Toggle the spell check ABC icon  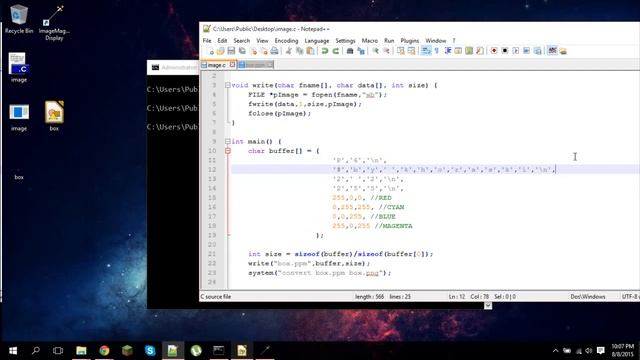tap(552, 51)
